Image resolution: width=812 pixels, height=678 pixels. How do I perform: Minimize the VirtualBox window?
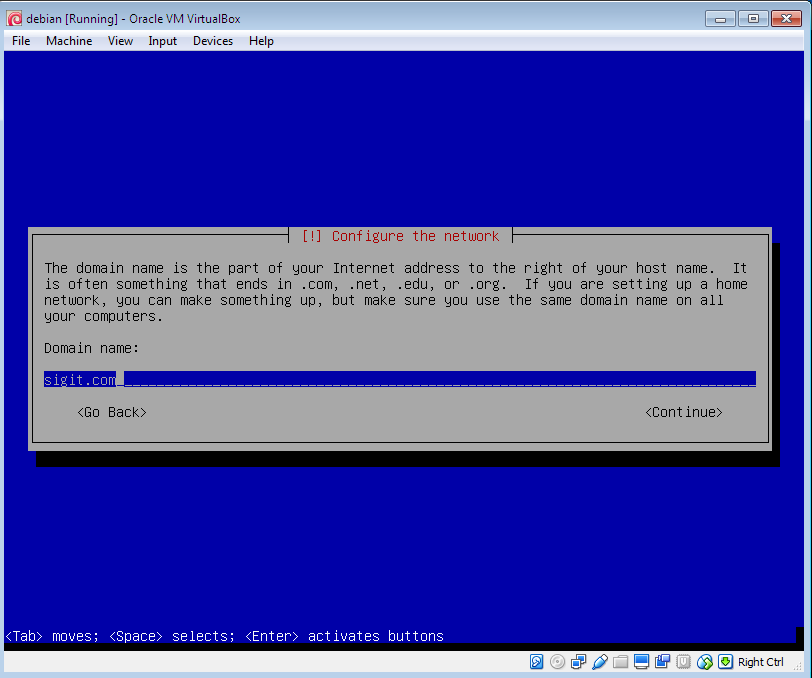(x=720, y=19)
